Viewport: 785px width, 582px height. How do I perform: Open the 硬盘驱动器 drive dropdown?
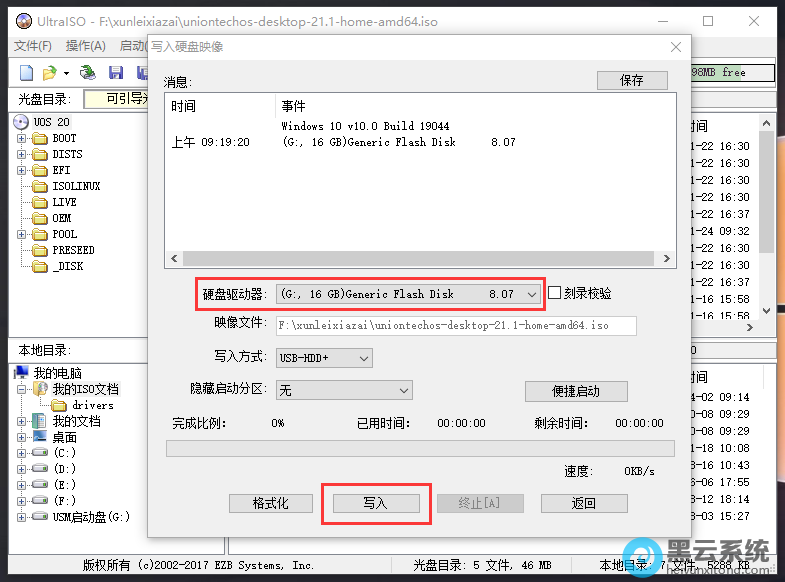click(x=531, y=294)
